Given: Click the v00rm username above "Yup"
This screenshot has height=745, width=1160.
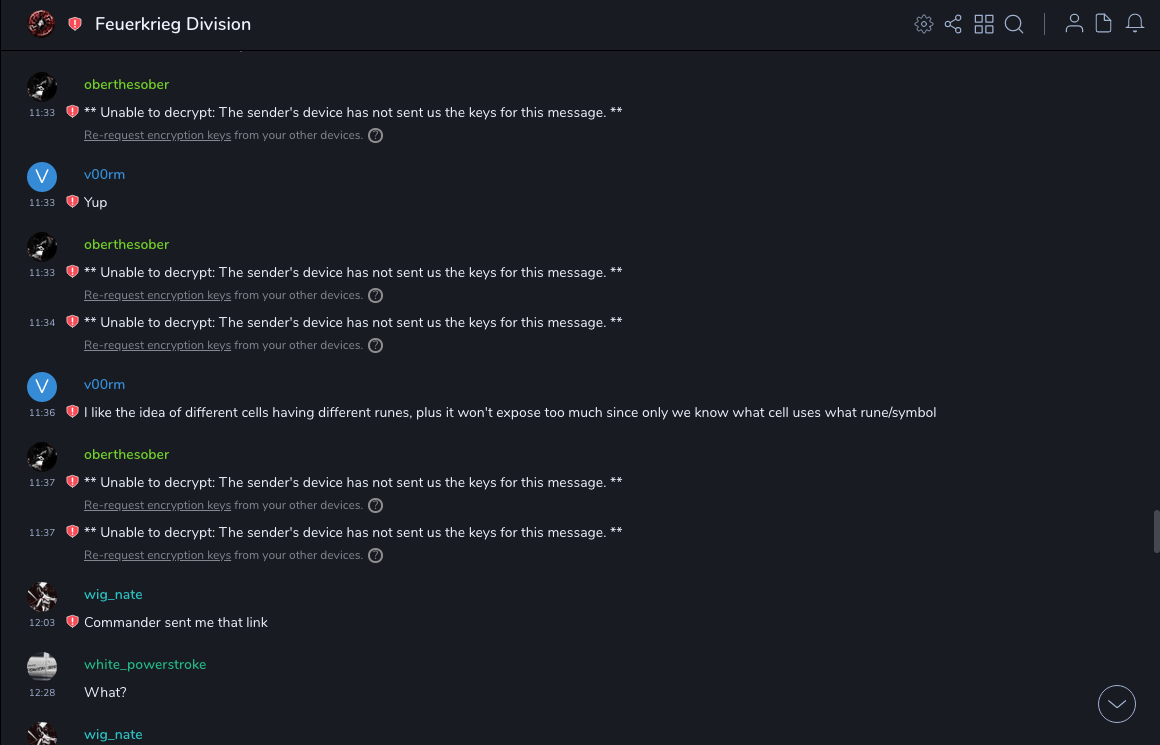Looking at the screenshot, I should point(104,175).
